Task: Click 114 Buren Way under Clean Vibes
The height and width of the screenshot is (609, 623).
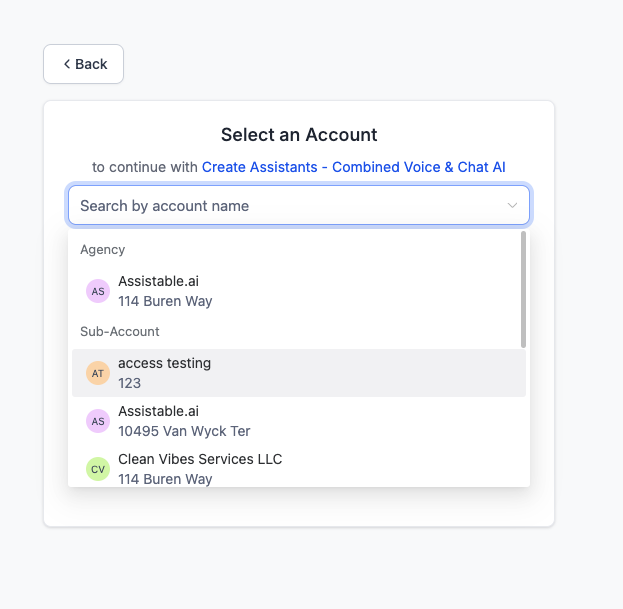Action: coord(165,479)
